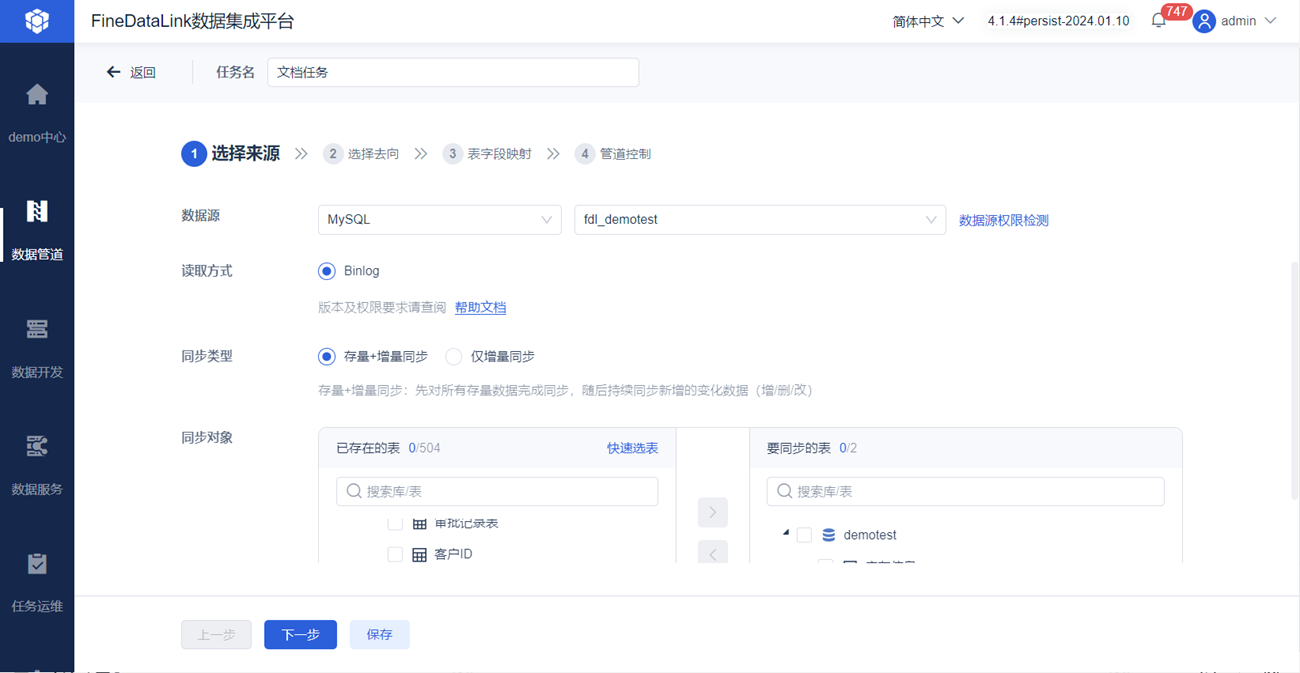Select 仅增量同步 sync type
The height and width of the screenshot is (673, 1300).
454,357
